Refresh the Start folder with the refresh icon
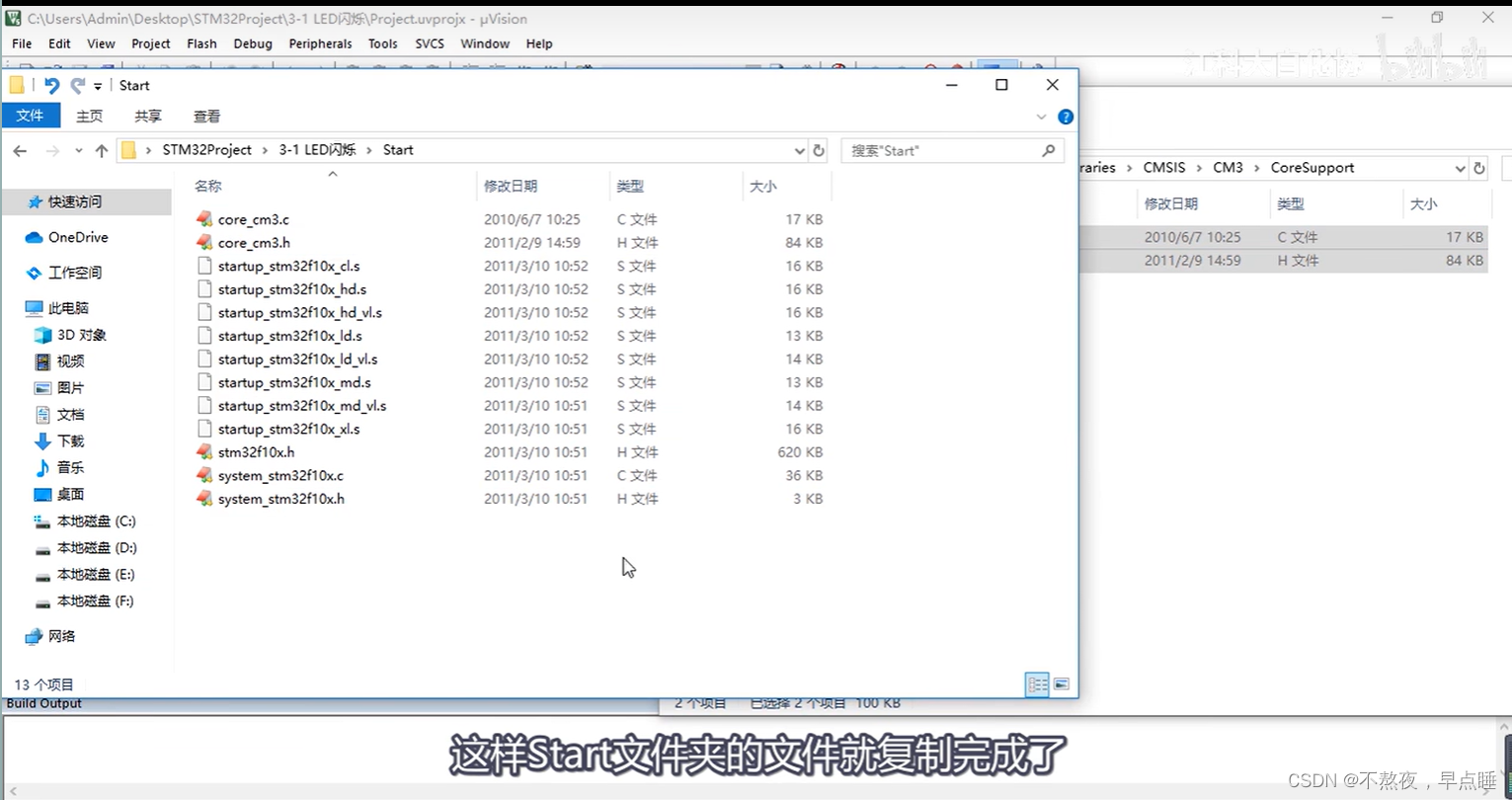 tap(819, 150)
